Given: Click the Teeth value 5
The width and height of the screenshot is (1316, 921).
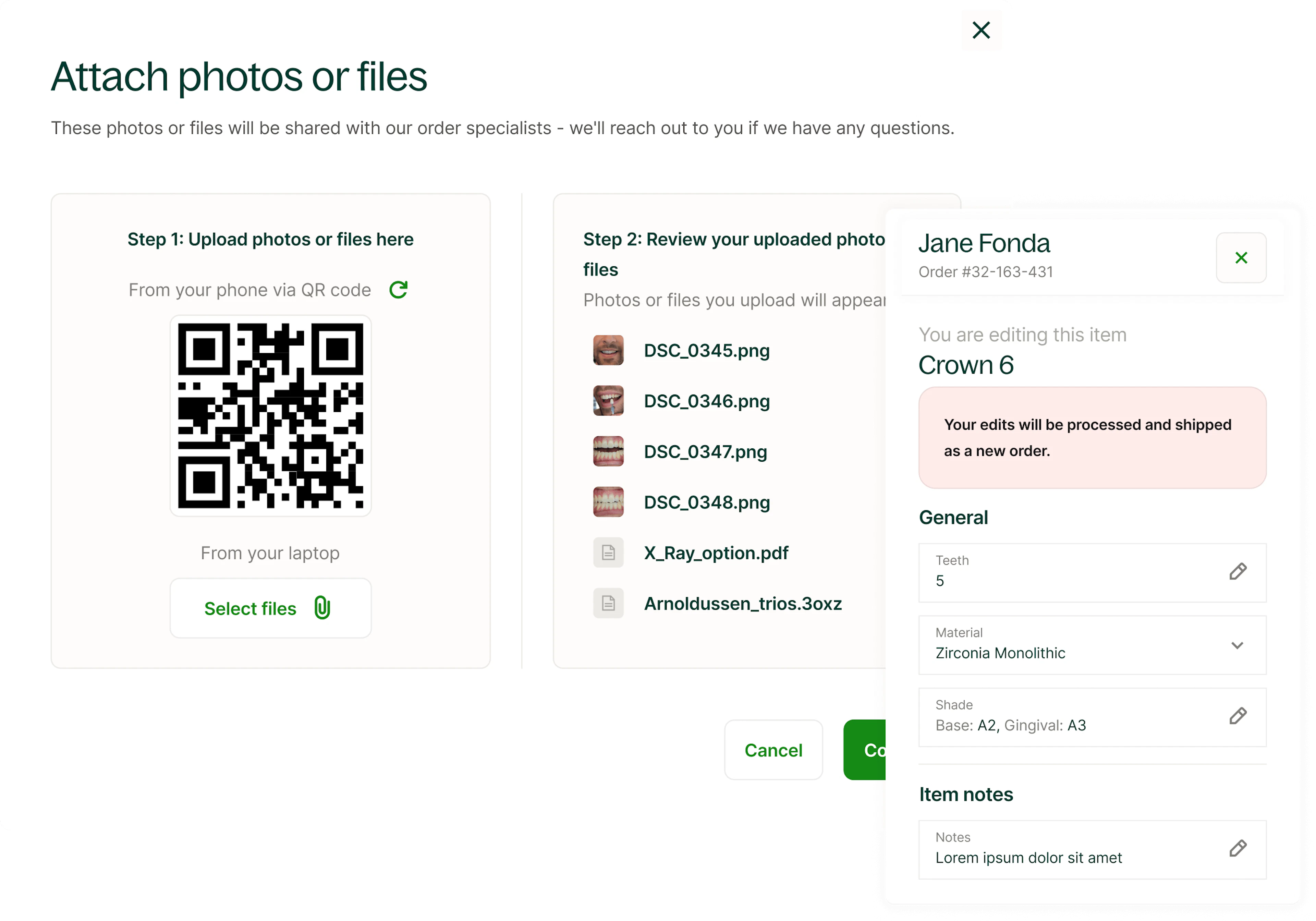Looking at the screenshot, I should (x=940, y=581).
